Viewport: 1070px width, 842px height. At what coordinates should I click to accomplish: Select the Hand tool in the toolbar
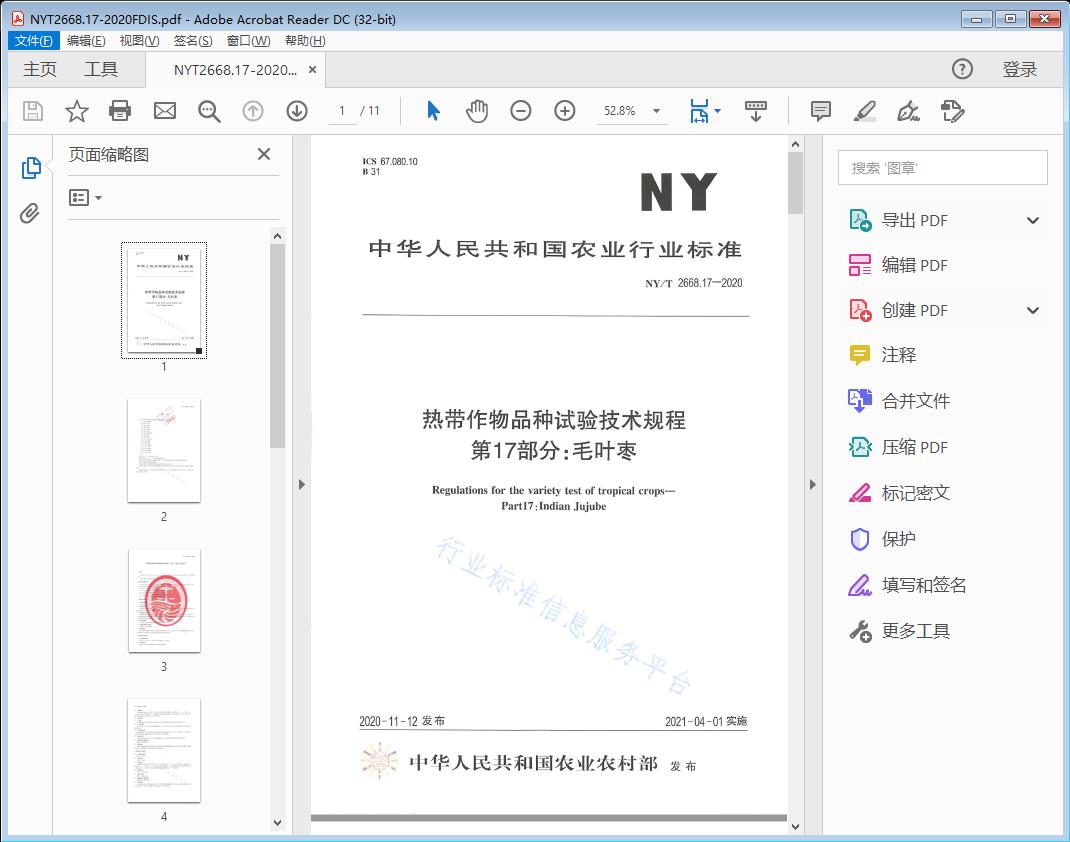point(477,111)
